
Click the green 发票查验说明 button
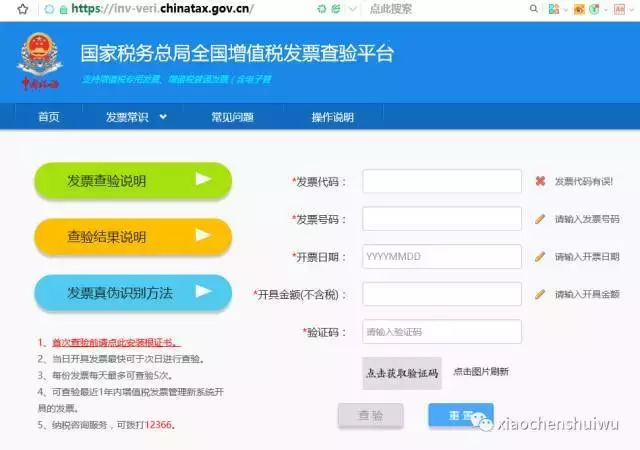pos(133,180)
